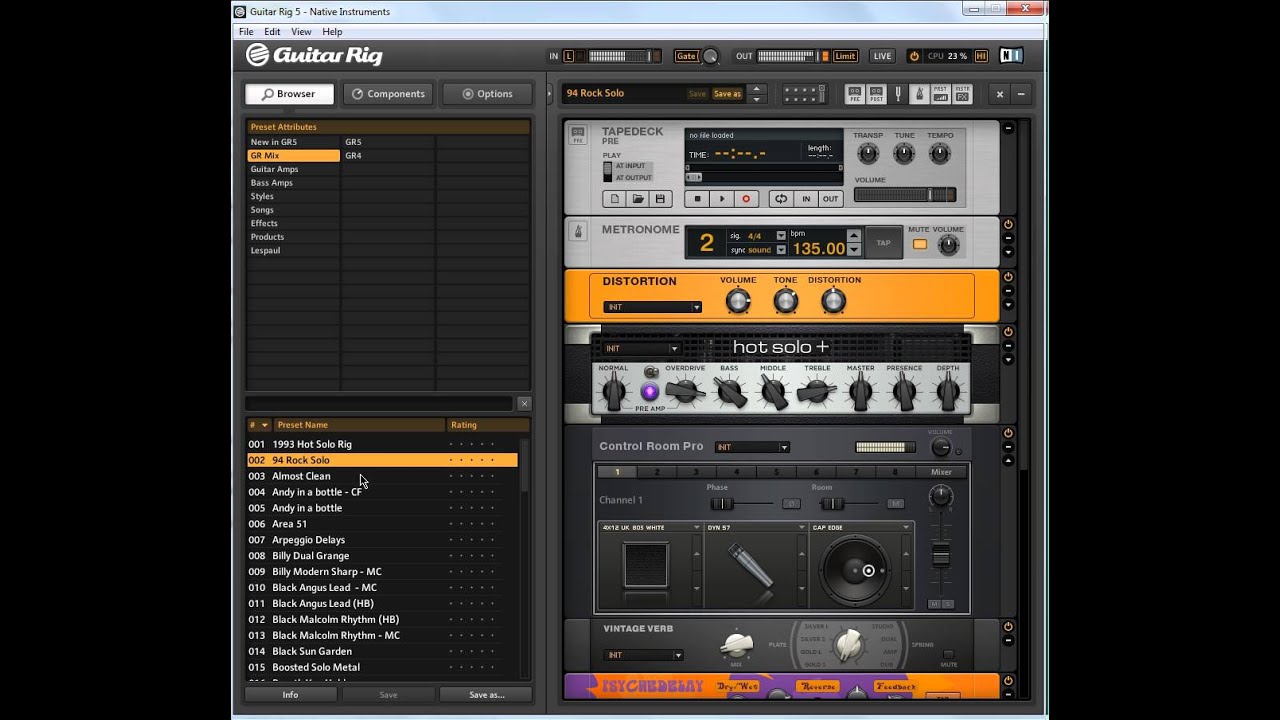
Task: Open the Vintage Verb INIT dropdown
Action: pyautogui.click(x=643, y=655)
